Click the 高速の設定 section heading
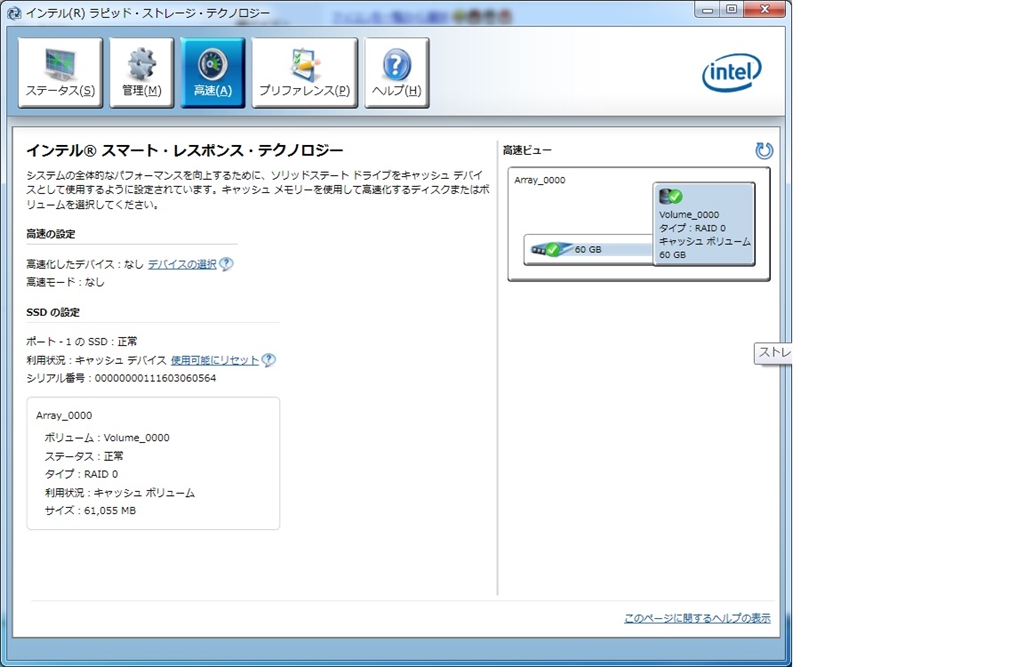The width and height of the screenshot is (1024, 667). [51, 234]
